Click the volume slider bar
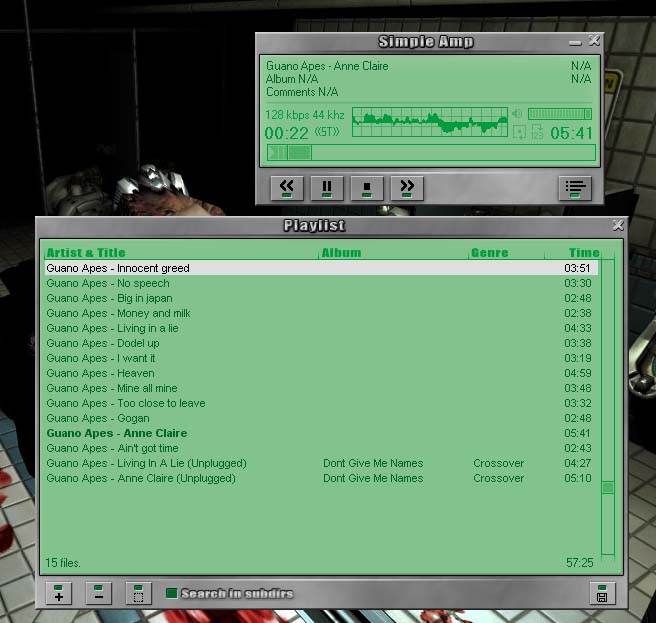Screen dimensions: 656x623 tap(559, 114)
